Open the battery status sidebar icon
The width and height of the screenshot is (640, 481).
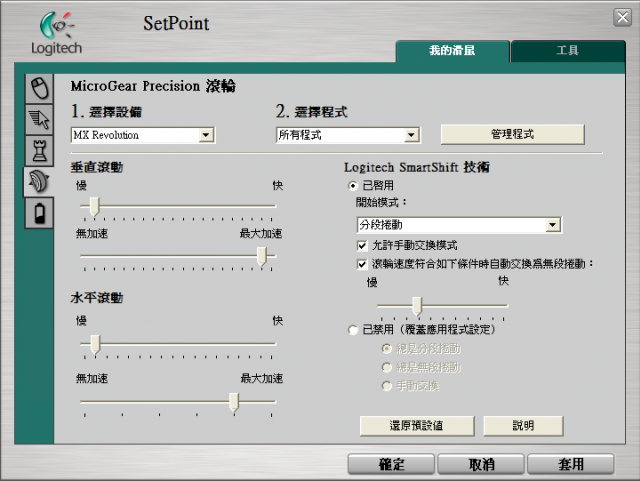(39, 213)
